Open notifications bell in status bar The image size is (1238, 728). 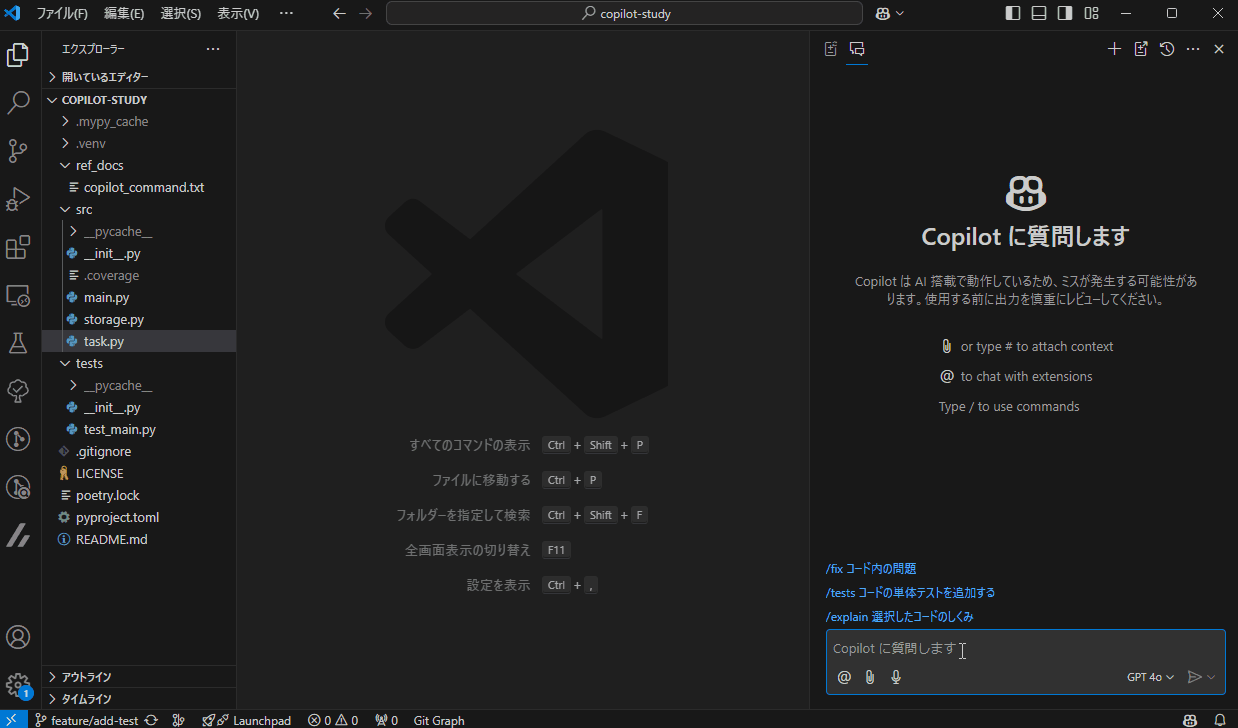point(1219,720)
